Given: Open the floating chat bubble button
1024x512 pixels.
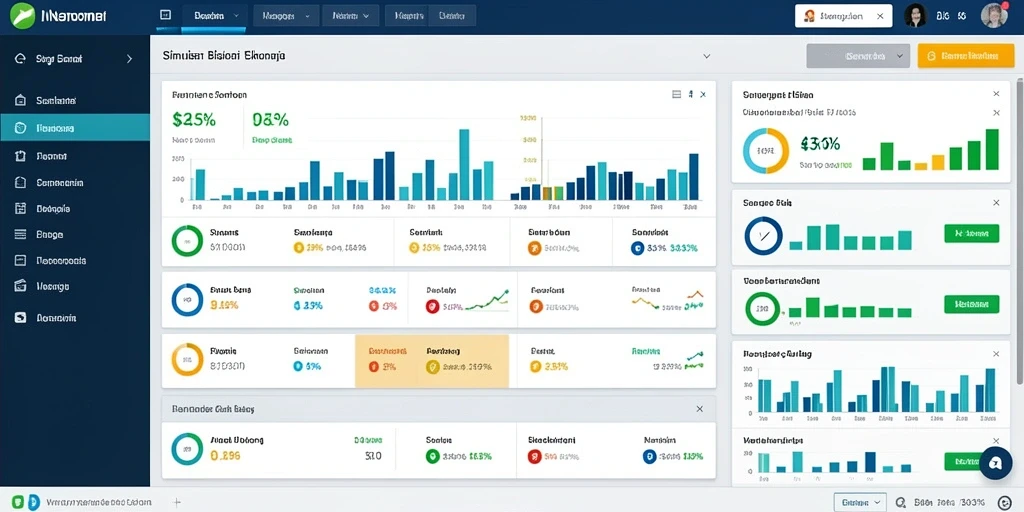Looking at the screenshot, I should coord(996,463).
